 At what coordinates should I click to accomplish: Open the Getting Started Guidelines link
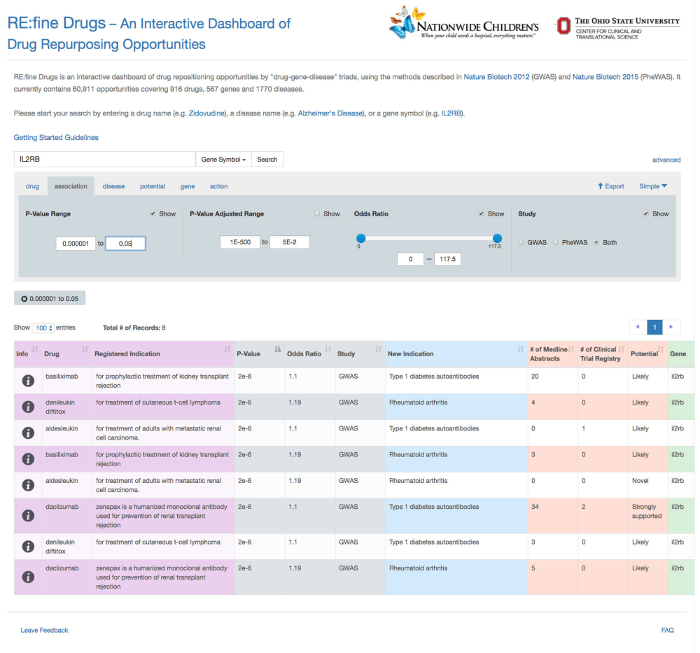coord(56,137)
